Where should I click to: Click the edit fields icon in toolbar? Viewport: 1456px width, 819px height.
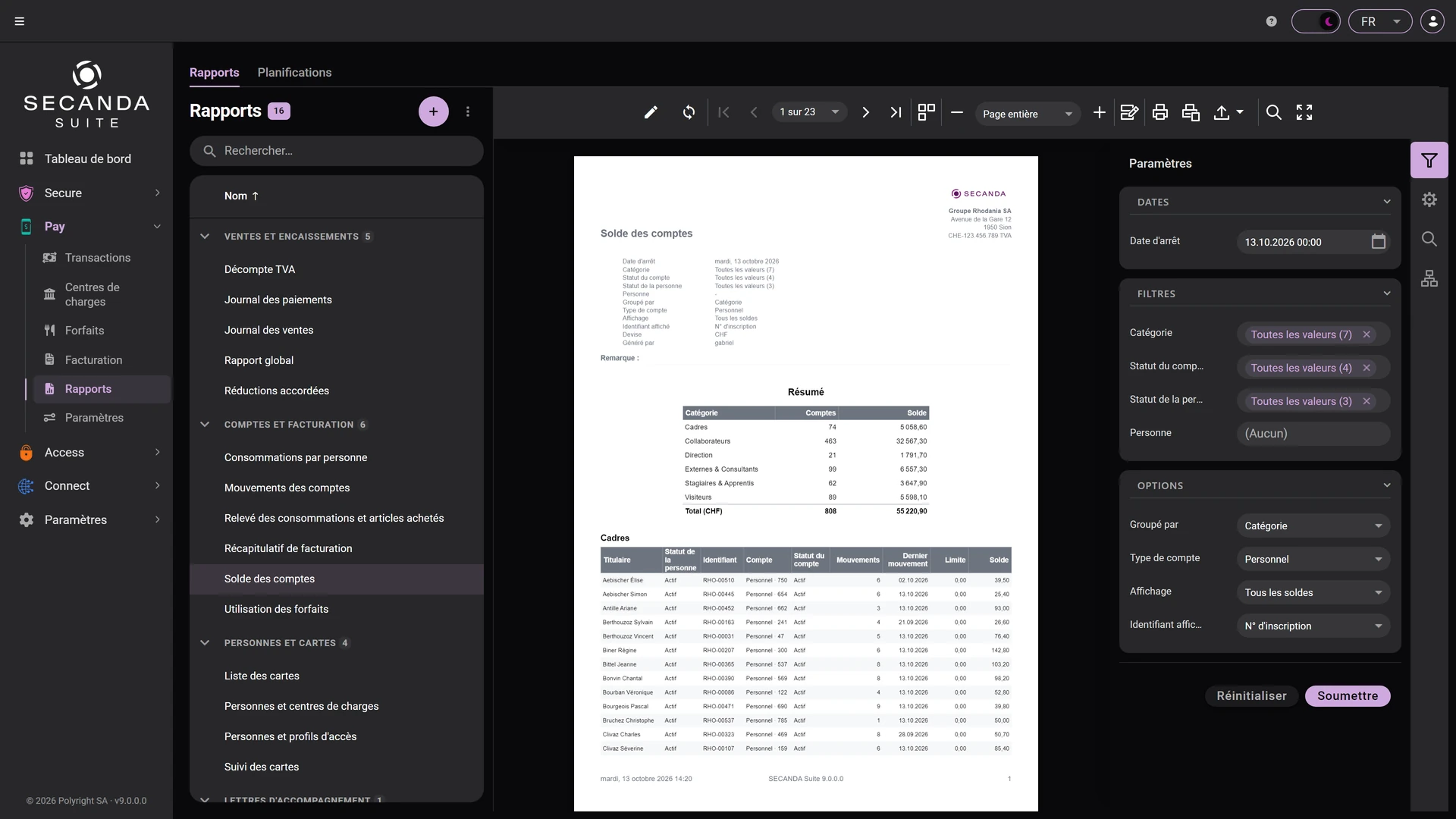click(x=1129, y=112)
